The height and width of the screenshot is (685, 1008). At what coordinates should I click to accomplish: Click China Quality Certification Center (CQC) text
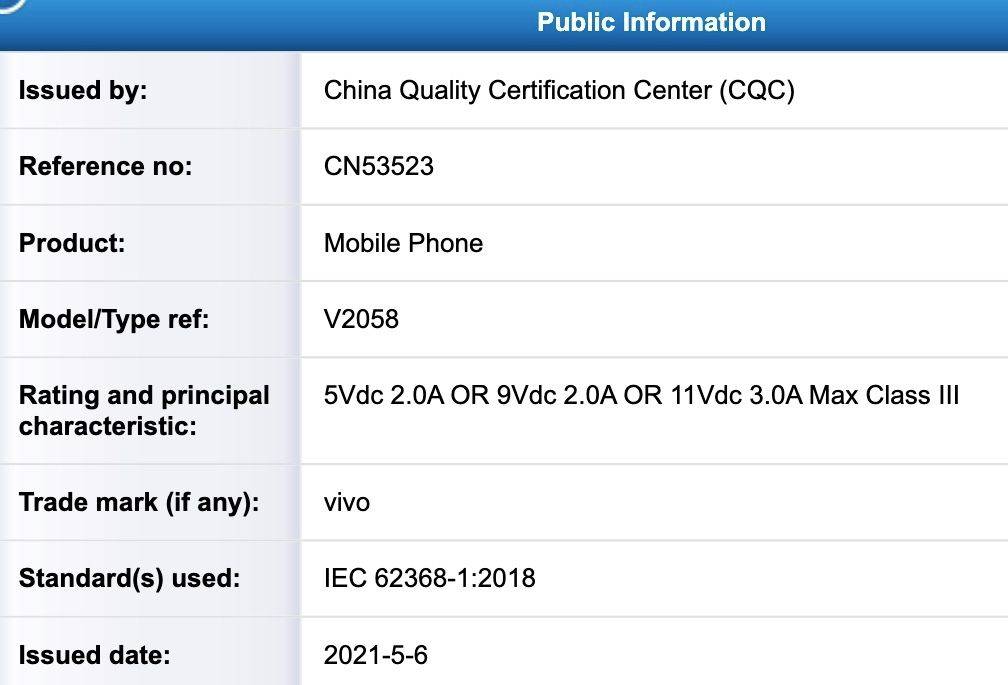pos(559,90)
